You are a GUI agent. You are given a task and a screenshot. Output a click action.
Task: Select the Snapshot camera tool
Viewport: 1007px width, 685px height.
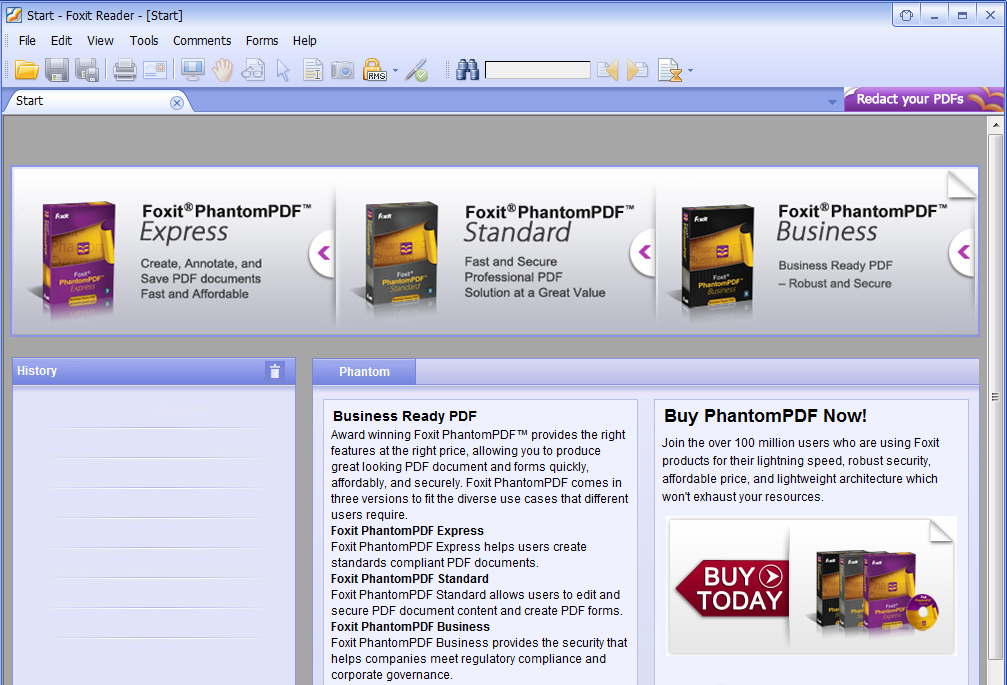point(342,70)
